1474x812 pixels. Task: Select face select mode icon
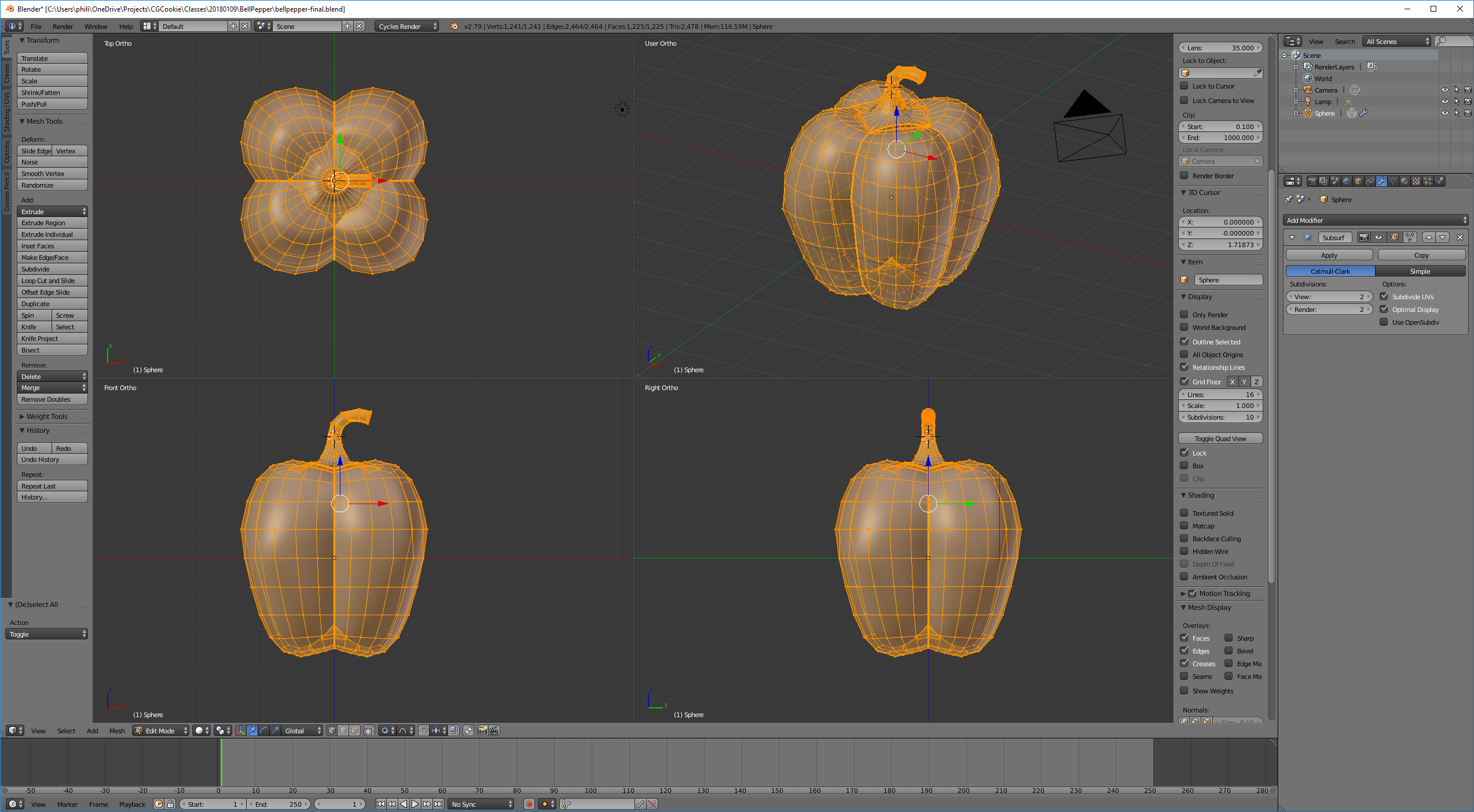pos(354,730)
